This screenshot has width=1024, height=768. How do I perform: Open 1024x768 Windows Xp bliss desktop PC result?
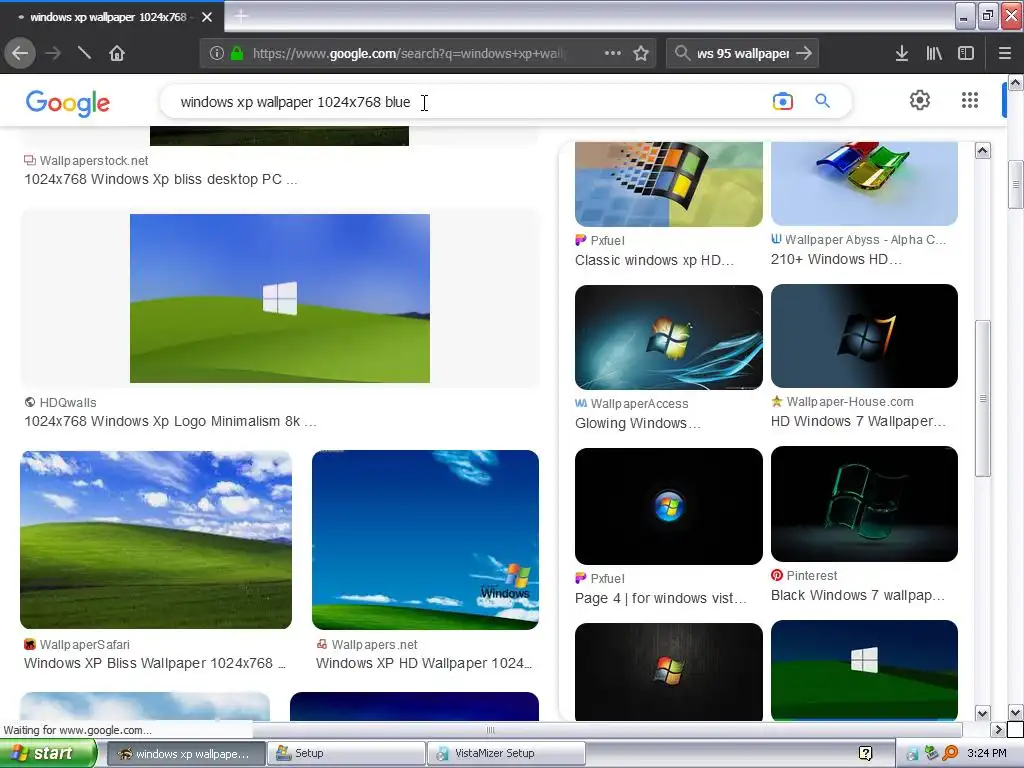click(161, 179)
